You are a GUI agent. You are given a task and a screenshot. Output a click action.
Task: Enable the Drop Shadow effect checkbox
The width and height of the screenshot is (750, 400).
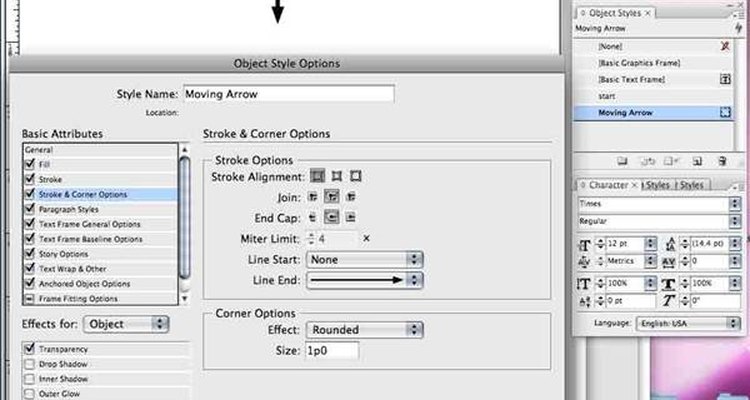30,364
